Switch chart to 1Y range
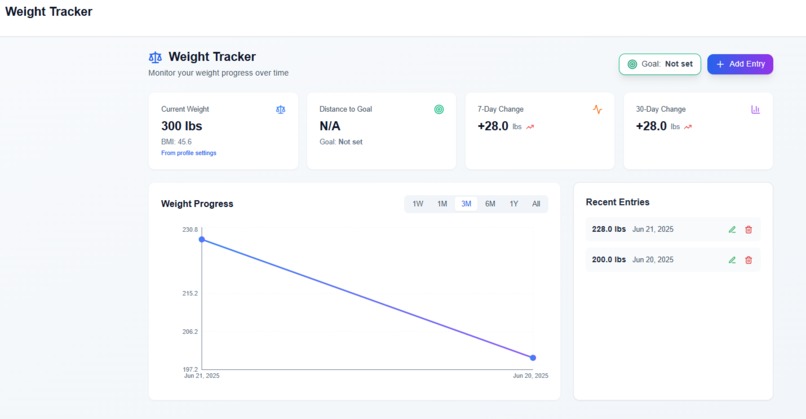The height and width of the screenshot is (419, 806). pyautogui.click(x=514, y=204)
